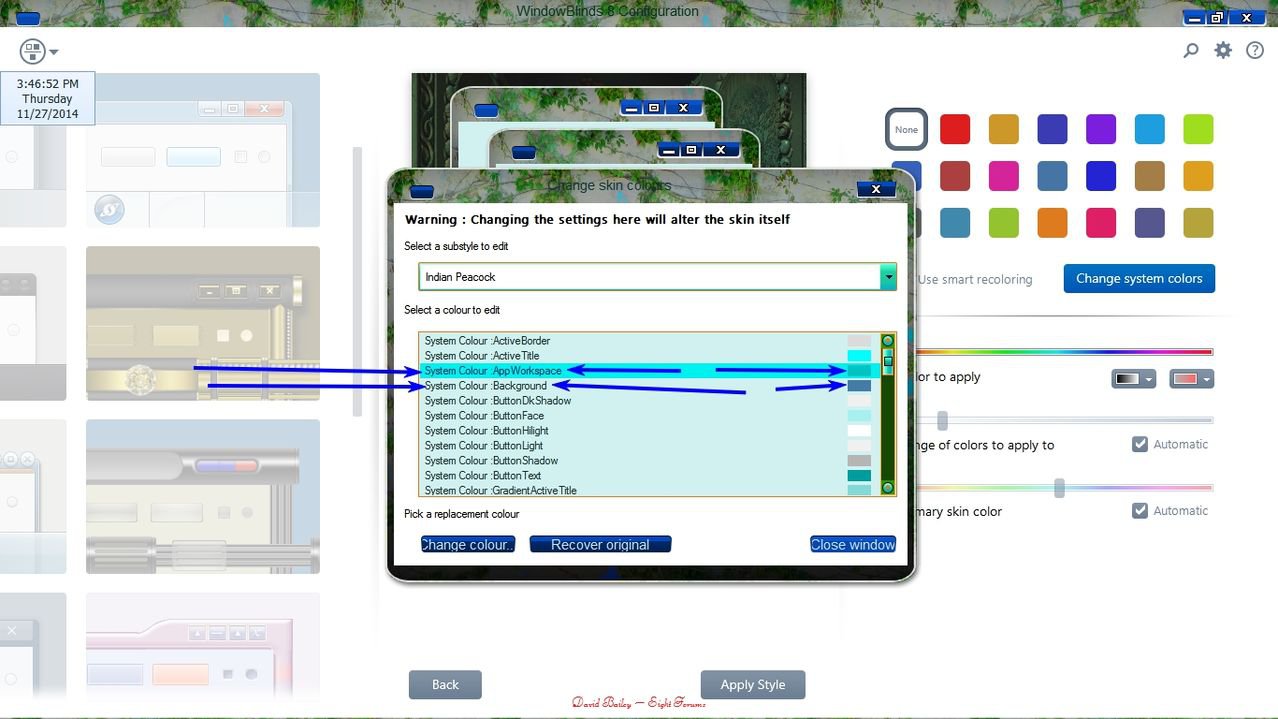The height and width of the screenshot is (719, 1278).
Task: Select System Colour :ButtonDkShadow row
Action: coord(648,401)
